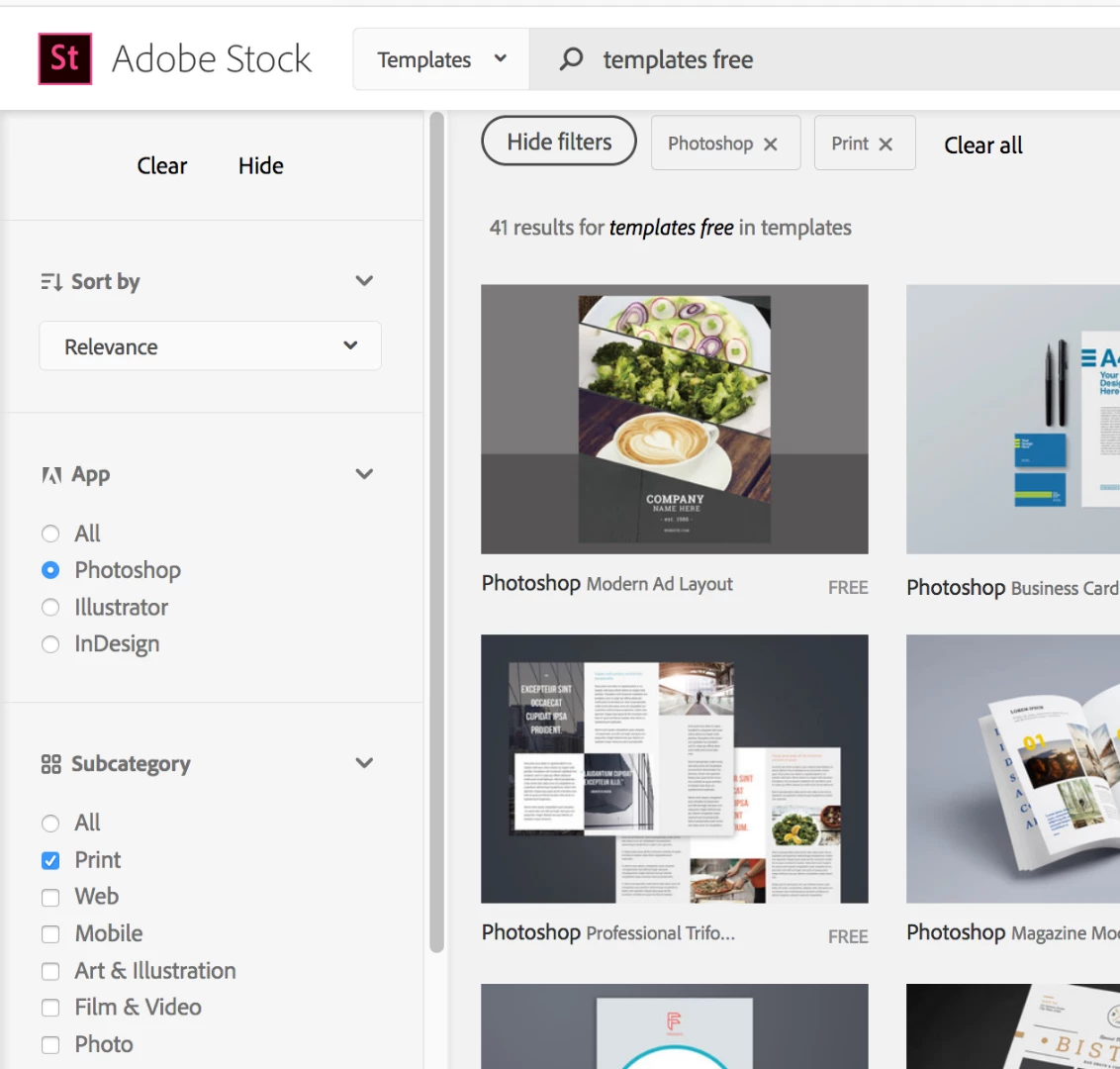Click the App section Adobe icon
This screenshot has width=1120, height=1069.
(x=51, y=475)
